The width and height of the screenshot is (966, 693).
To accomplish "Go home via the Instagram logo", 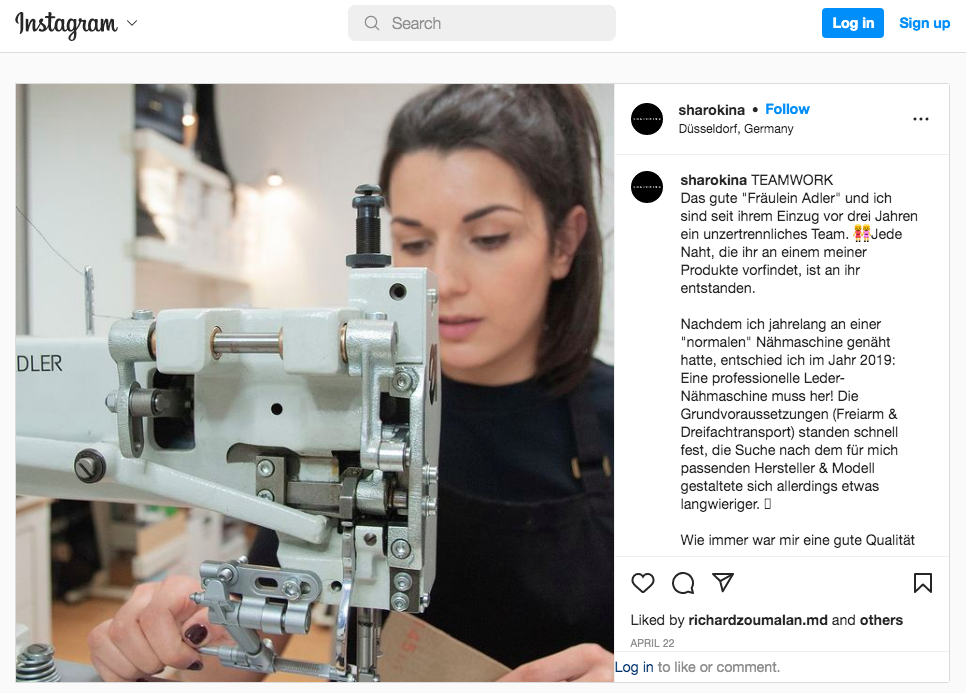I will pos(66,24).
